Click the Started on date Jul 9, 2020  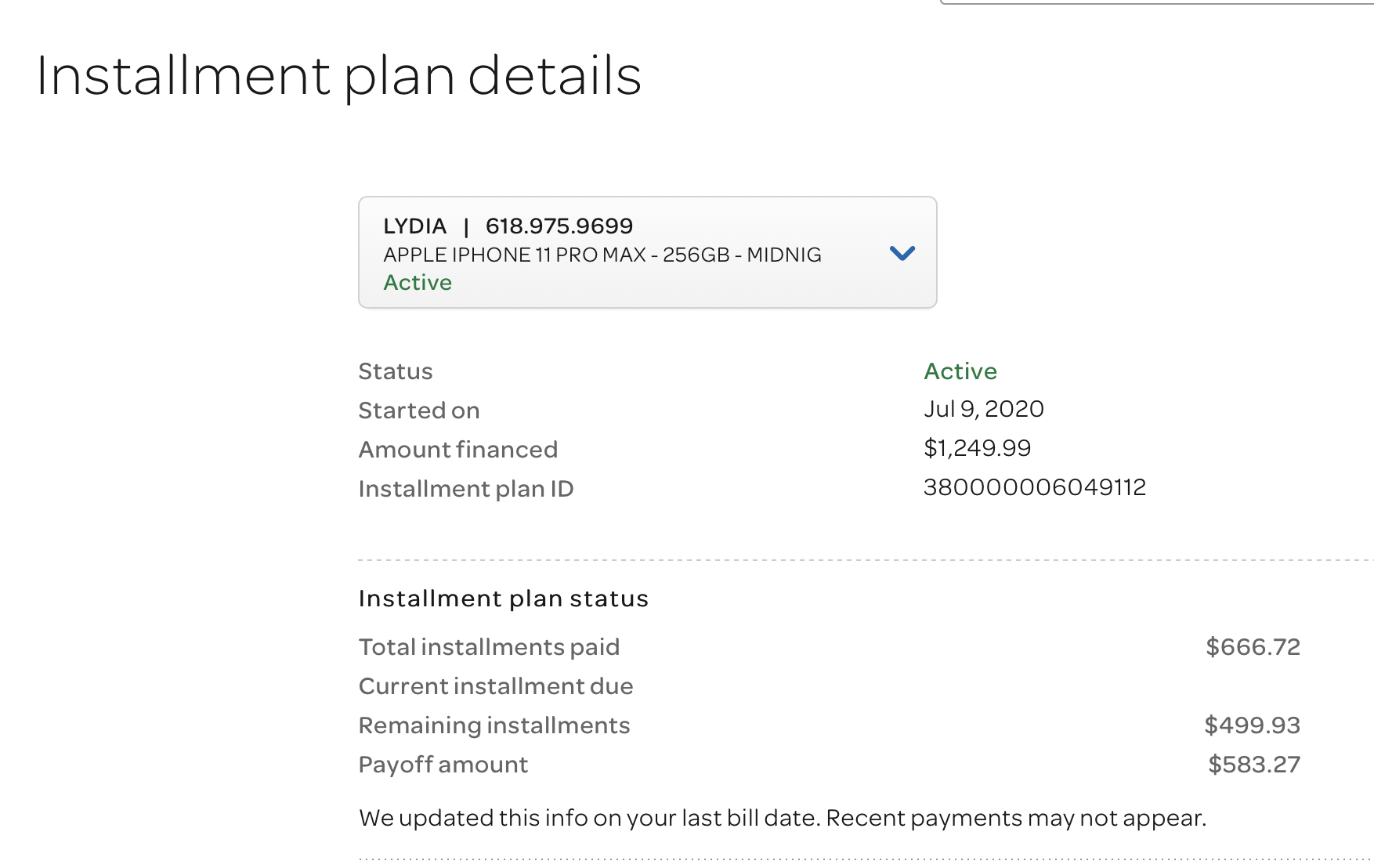[x=984, y=409]
